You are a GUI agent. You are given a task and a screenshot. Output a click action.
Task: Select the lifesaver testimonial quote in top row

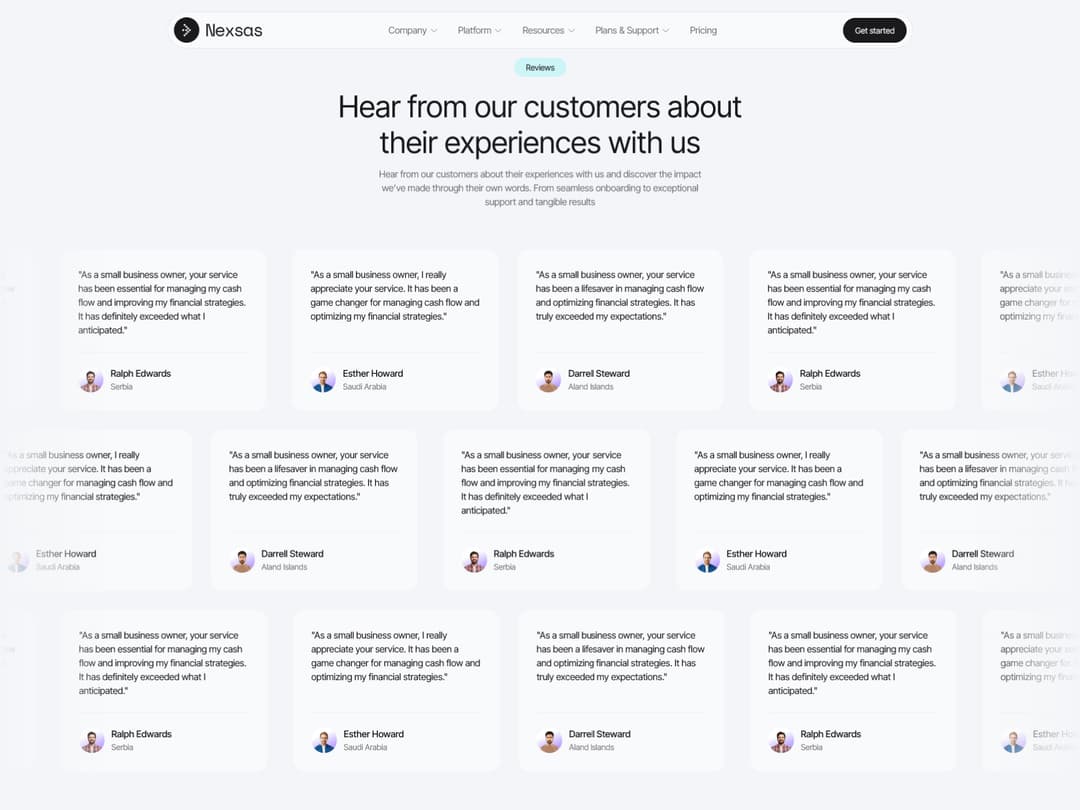click(x=619, y=295)
